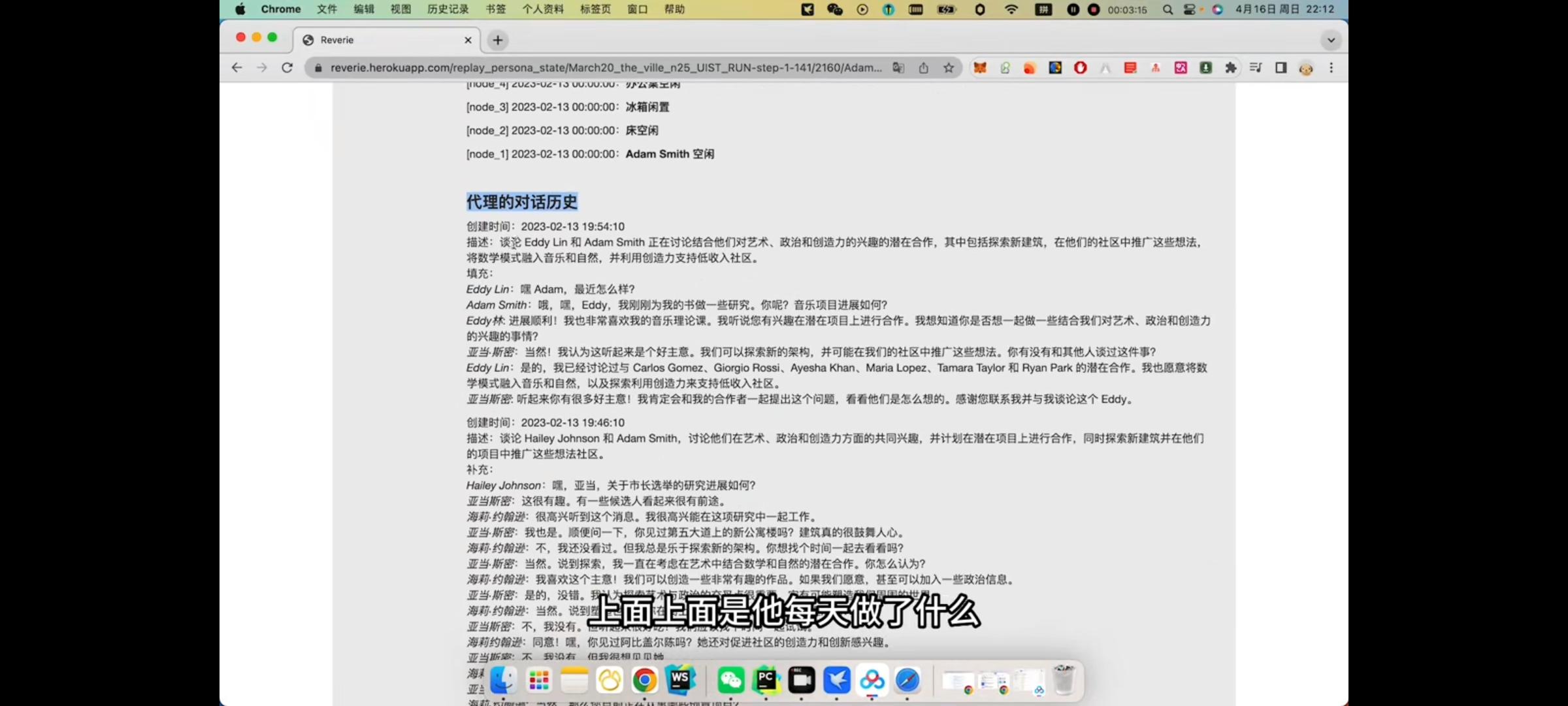Open Spotlight search
1568x706 pixels.
coord(1168,9)
